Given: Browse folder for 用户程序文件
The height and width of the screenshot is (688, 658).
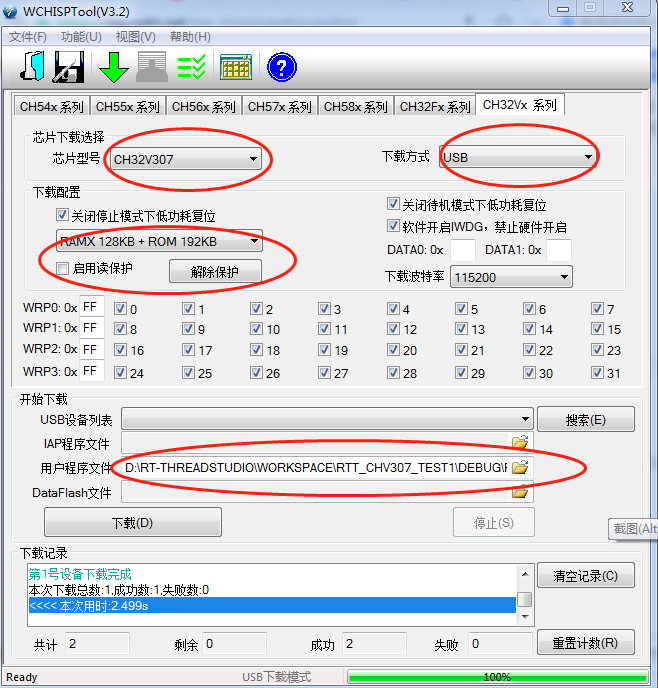Looking at the screenshot, I should [x=520, y=467].
